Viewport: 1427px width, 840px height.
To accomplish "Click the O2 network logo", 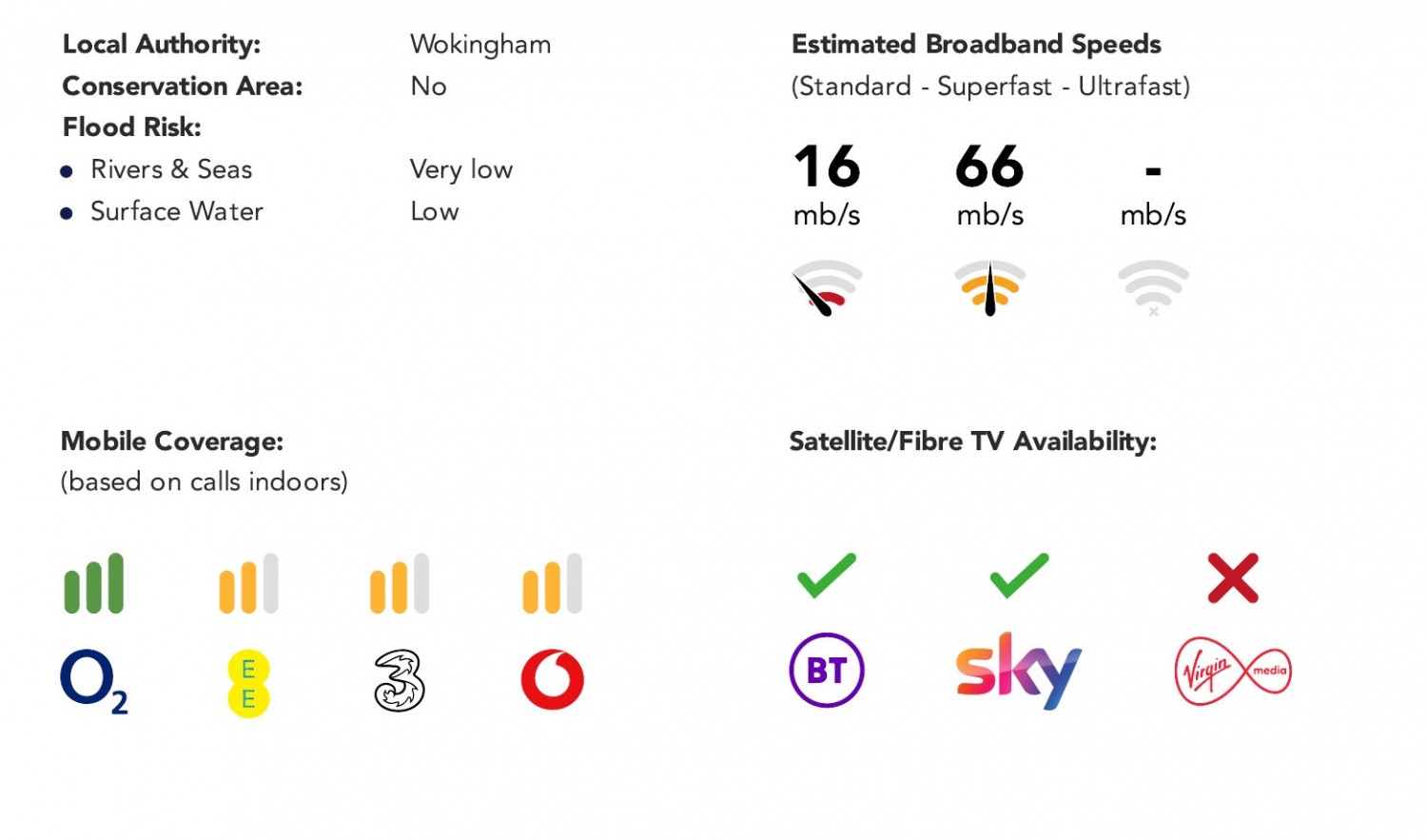I will click(x=94, y=681).
